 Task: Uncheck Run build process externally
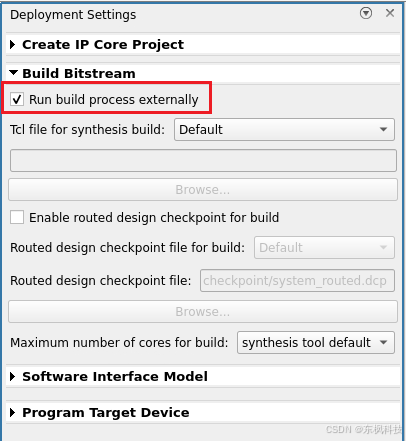pyautogui.click(x=17, y=99)
